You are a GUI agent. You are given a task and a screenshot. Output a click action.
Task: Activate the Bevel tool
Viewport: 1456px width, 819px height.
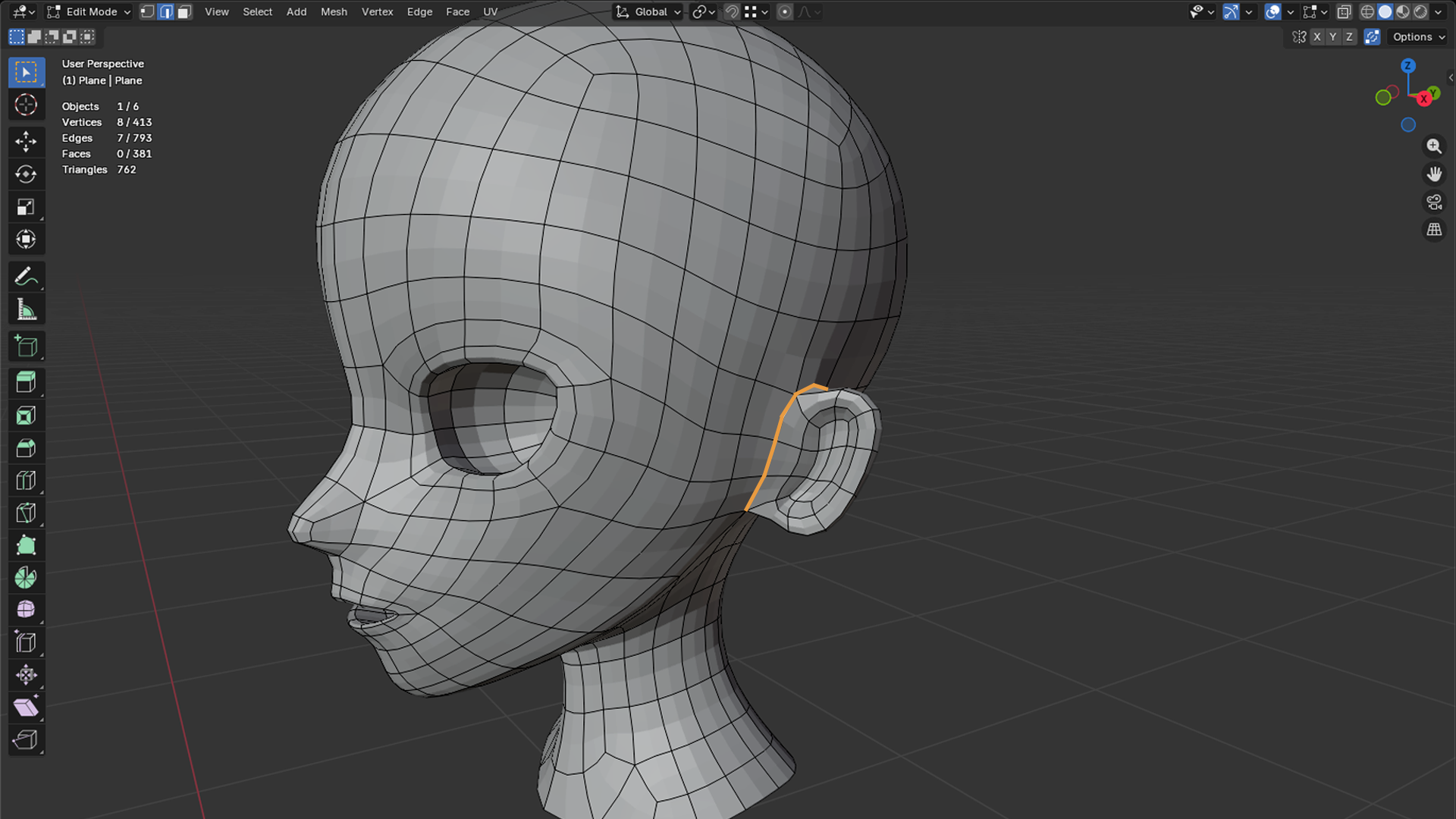(x=26, y=448)
